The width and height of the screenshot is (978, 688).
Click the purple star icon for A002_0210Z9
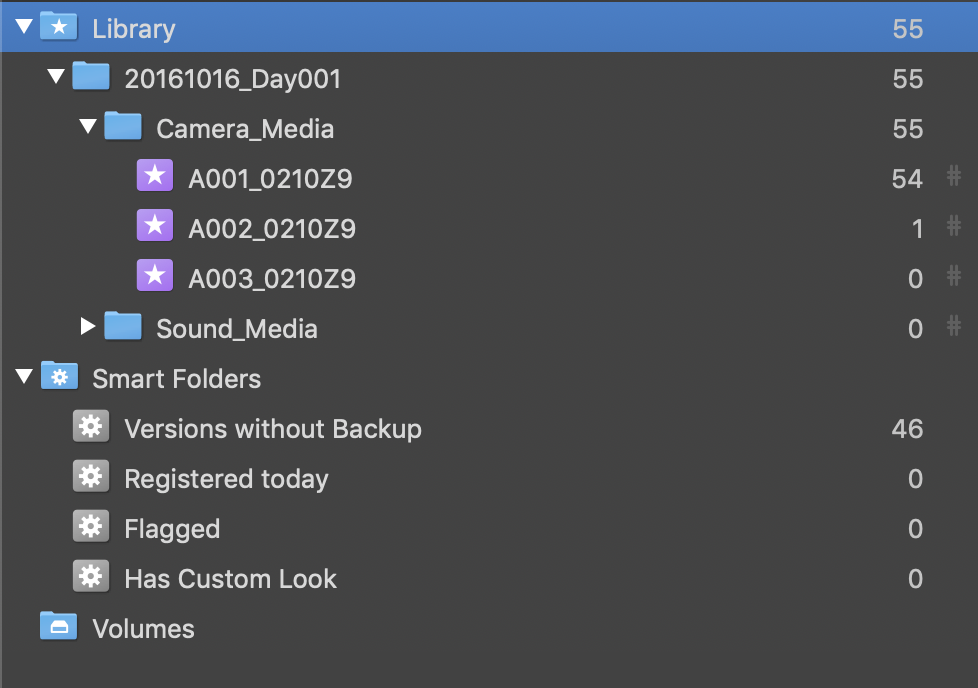point(155,227)
